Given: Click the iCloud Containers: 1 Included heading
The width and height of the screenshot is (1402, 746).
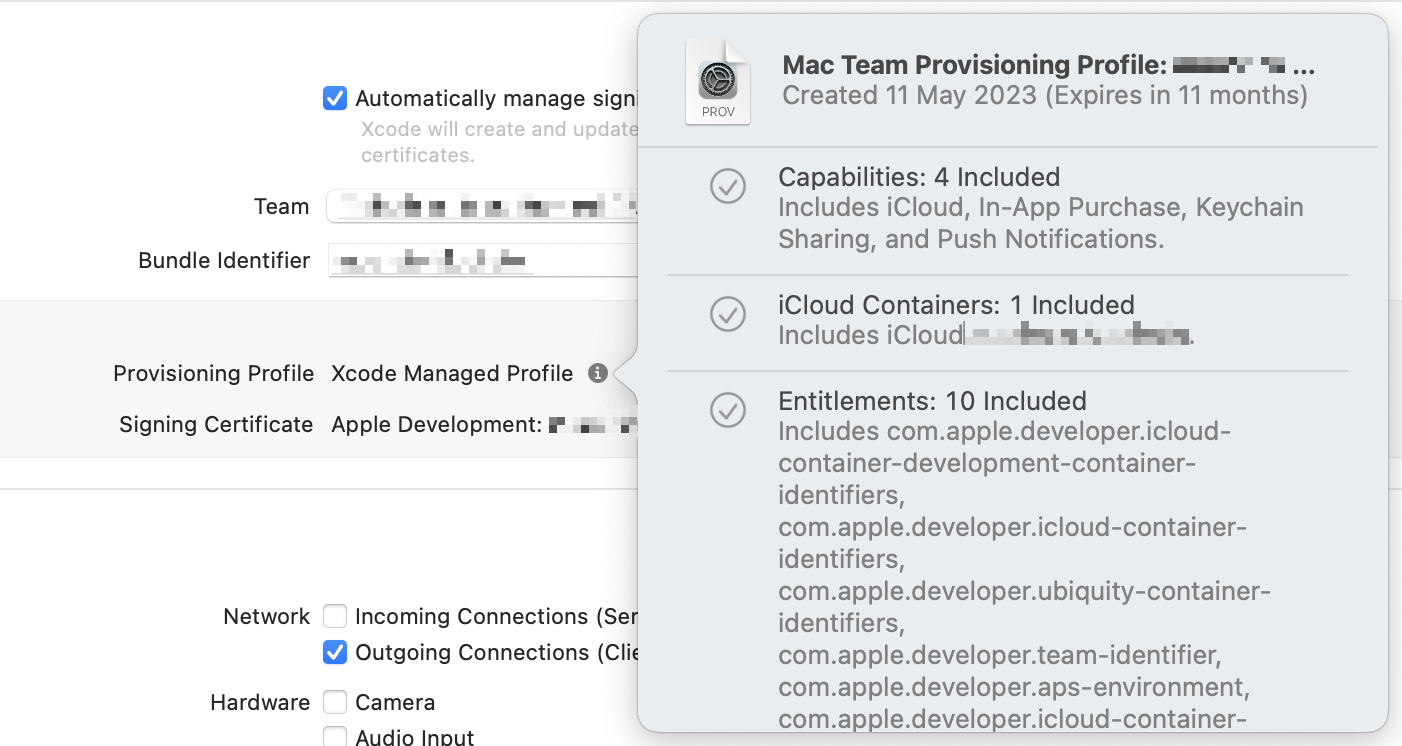Looking at the screenshot, I should coord(956,305).
